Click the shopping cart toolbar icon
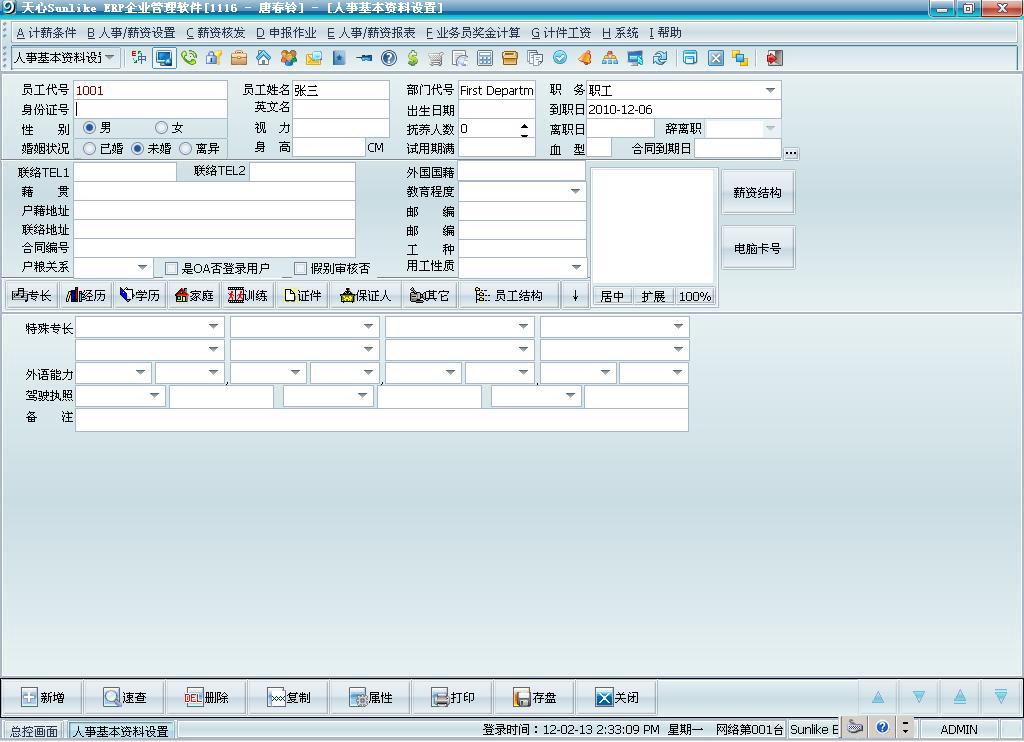The image size is (1024, 742). click(436, 58)
